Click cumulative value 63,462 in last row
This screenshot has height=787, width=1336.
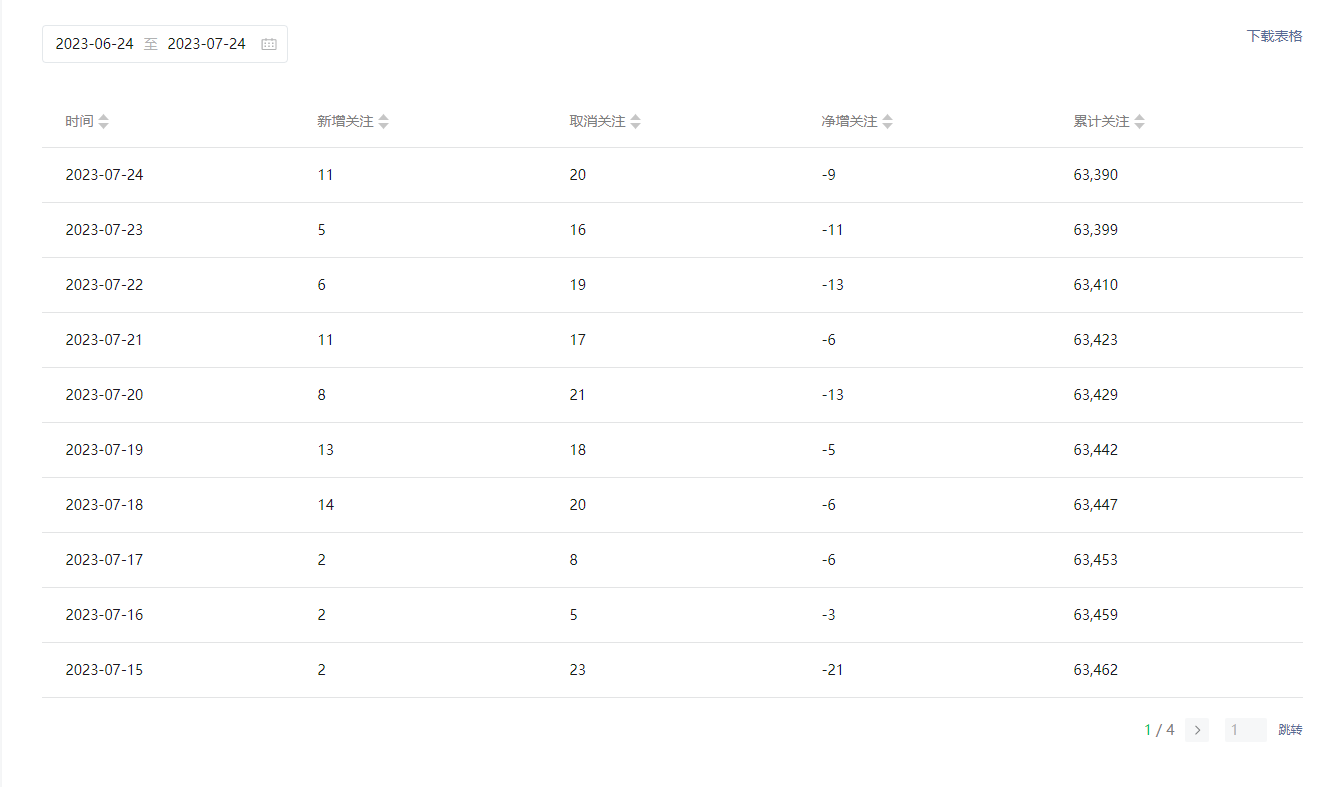click(x=1096, y=670)
